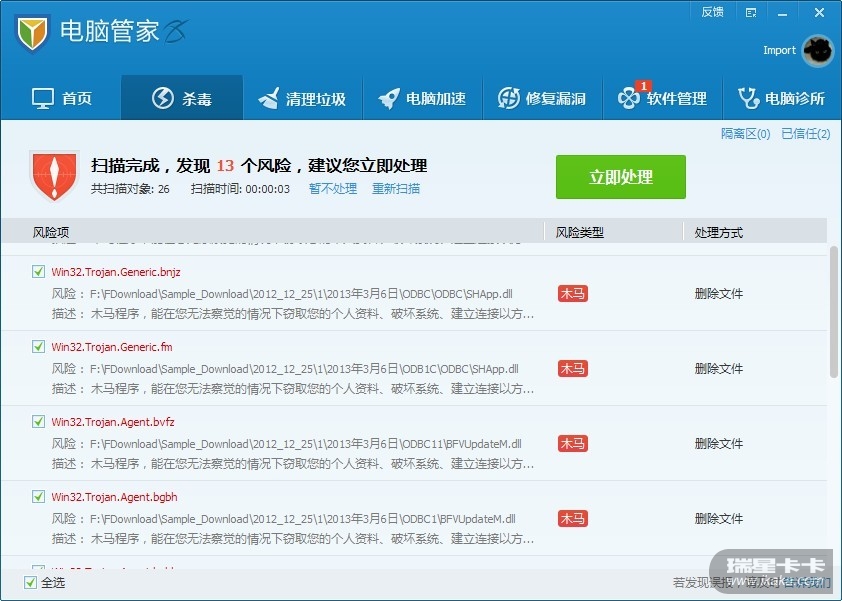Open the 清理垃圾 tab
This screenshot has height=601, width=842.
pos(302,98)
